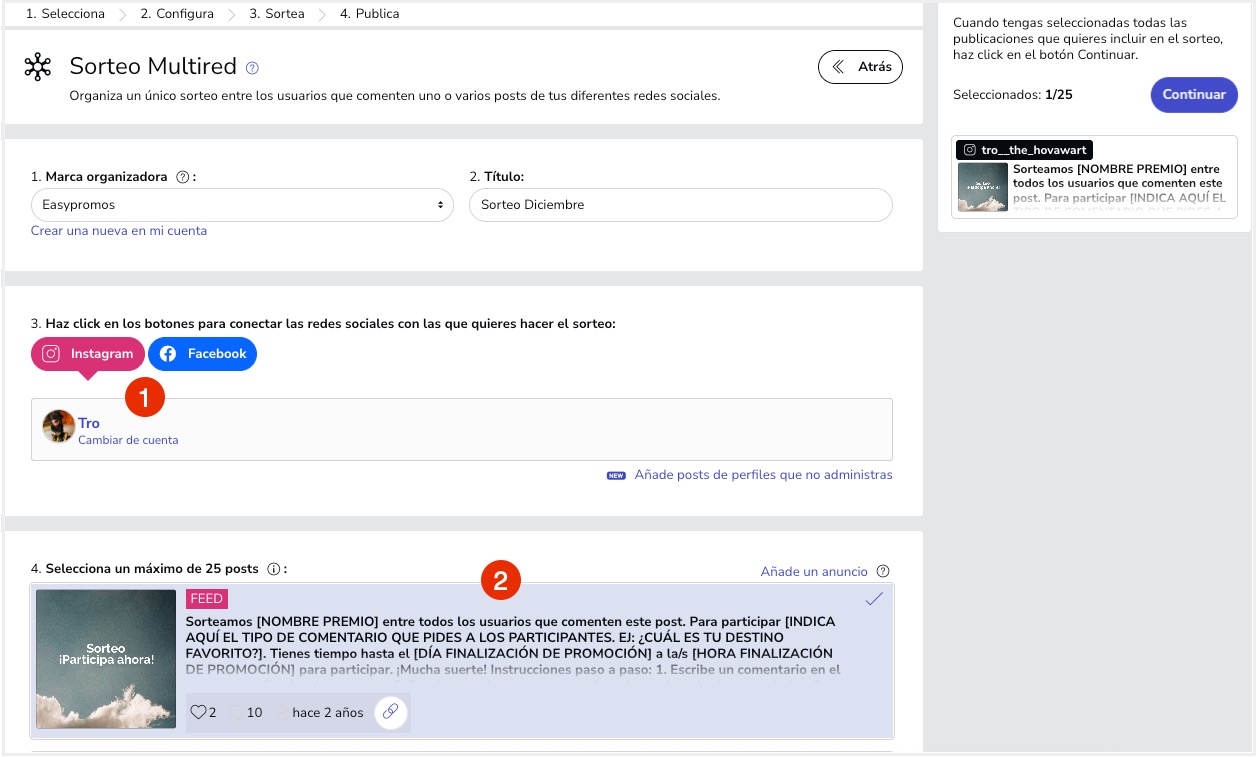Click the Sorteo Multired network logo icon
1256x757 pixels.
tap(38, 67)
